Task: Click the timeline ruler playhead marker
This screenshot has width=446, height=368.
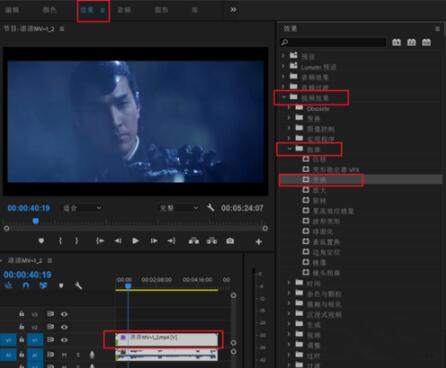Action: tap(128, 286)
